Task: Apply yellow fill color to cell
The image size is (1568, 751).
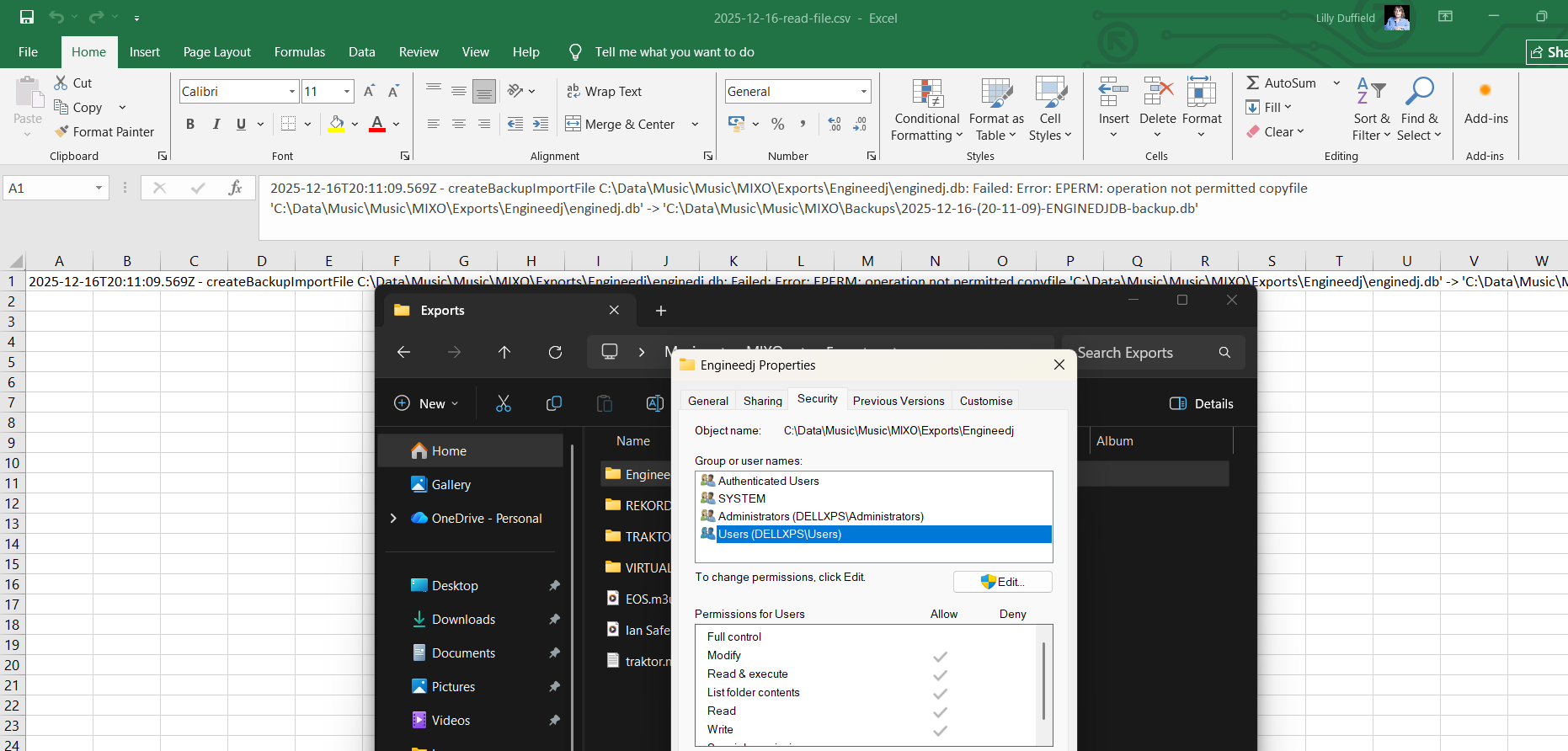Action: click(337, 124)
